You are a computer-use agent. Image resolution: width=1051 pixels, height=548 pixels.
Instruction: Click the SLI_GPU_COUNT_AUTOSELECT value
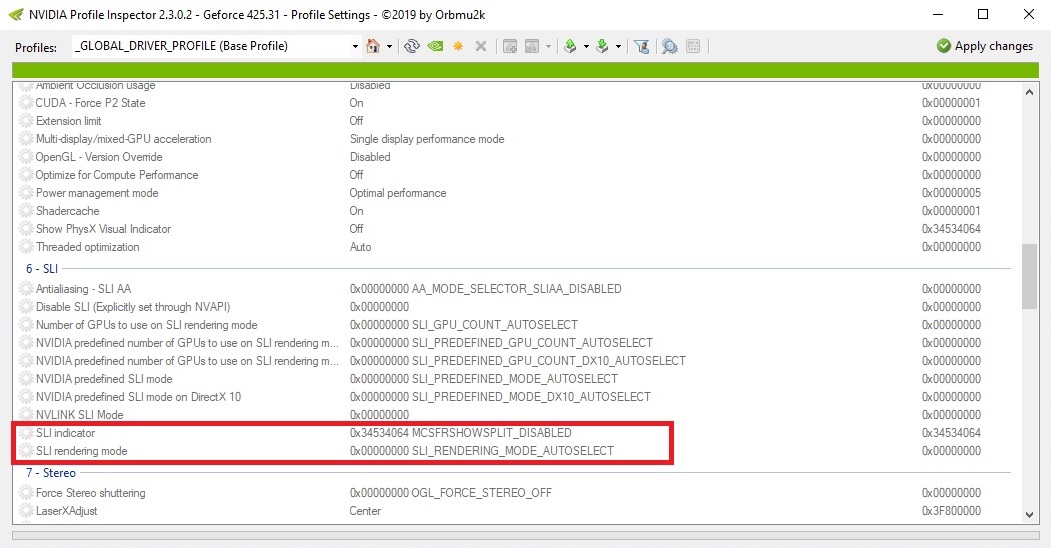click(495, 325)
